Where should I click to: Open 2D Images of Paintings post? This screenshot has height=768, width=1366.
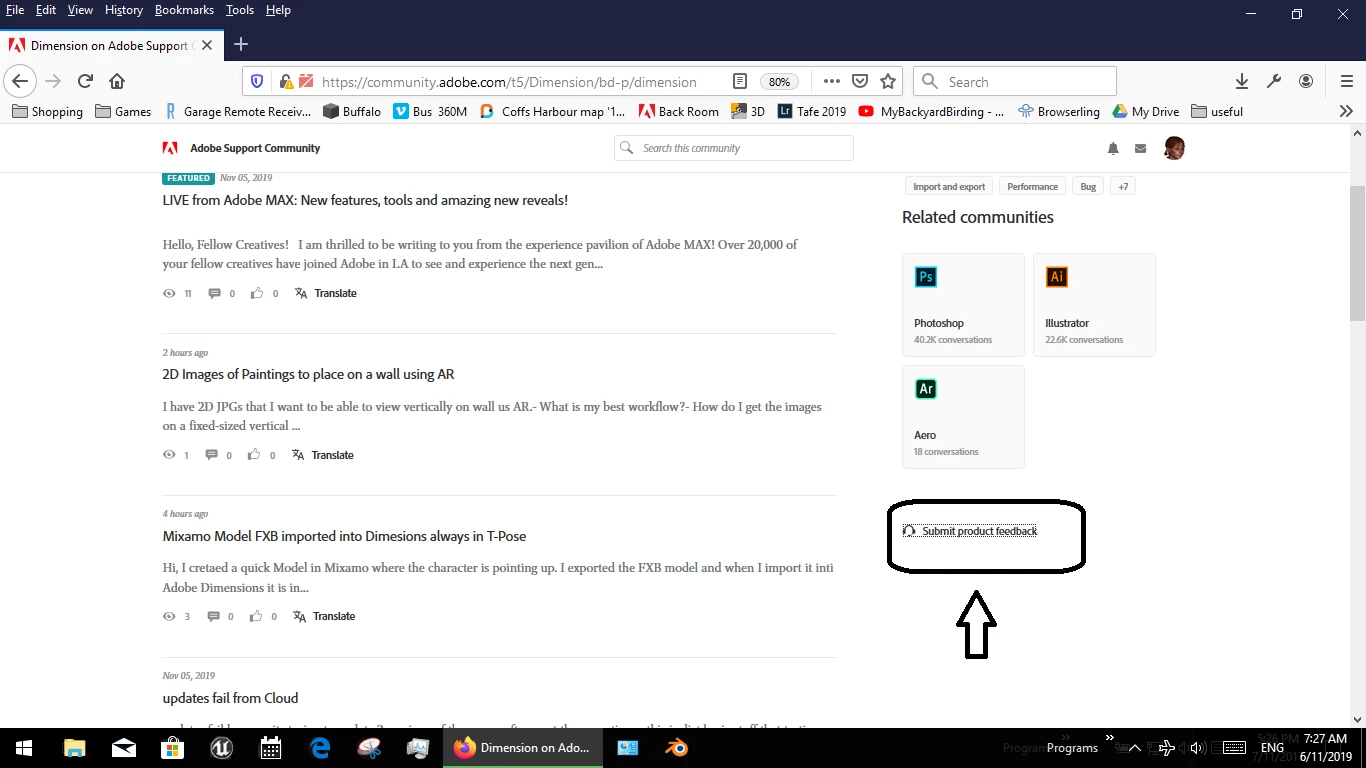308,374
